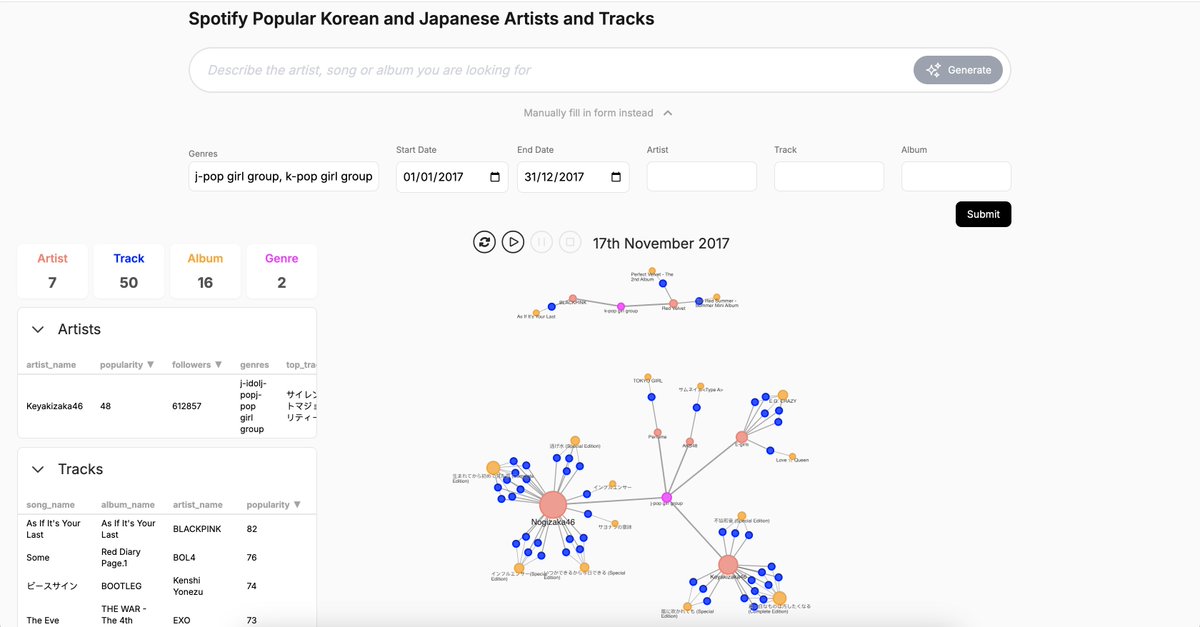Focus the Track filter text field
The width and height of the screenshot is (1200, 627).
pyautogui.click(x=829, y=176)
